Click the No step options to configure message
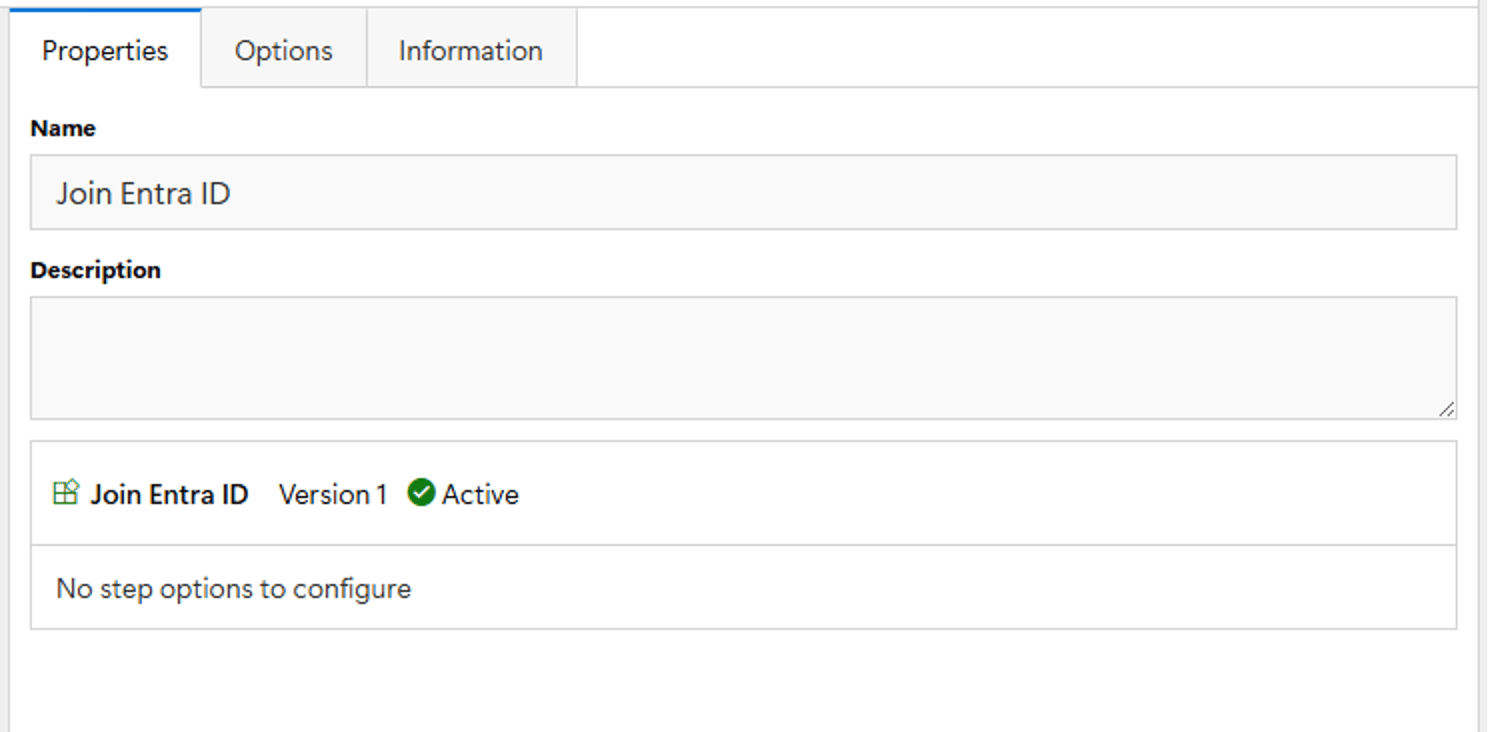The height and width of the screenshot is (732, 1488). click(233, 588)
